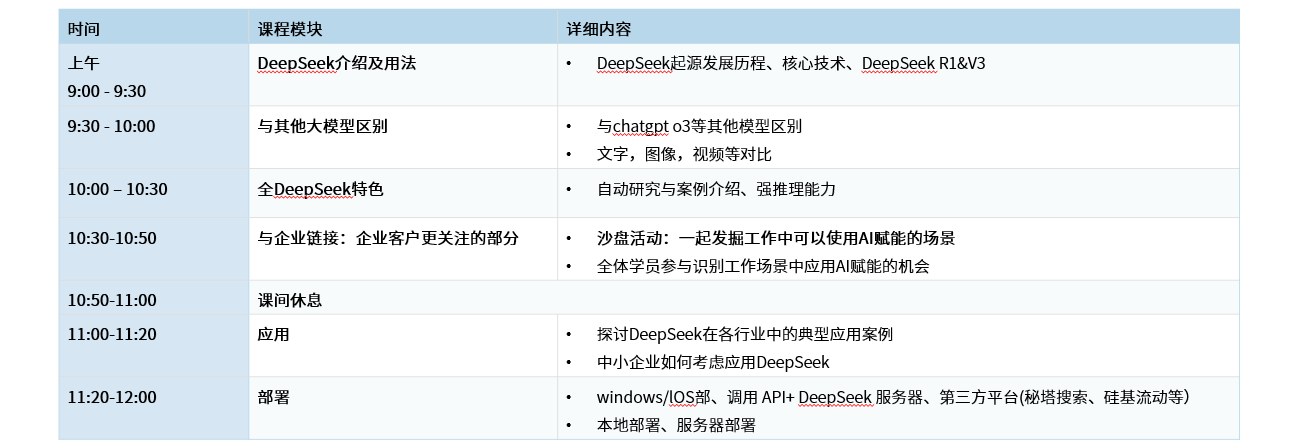This screenshot has width=1310, height=446.
Task: Select the 上午 text in the time column
Action: [84, 63]
